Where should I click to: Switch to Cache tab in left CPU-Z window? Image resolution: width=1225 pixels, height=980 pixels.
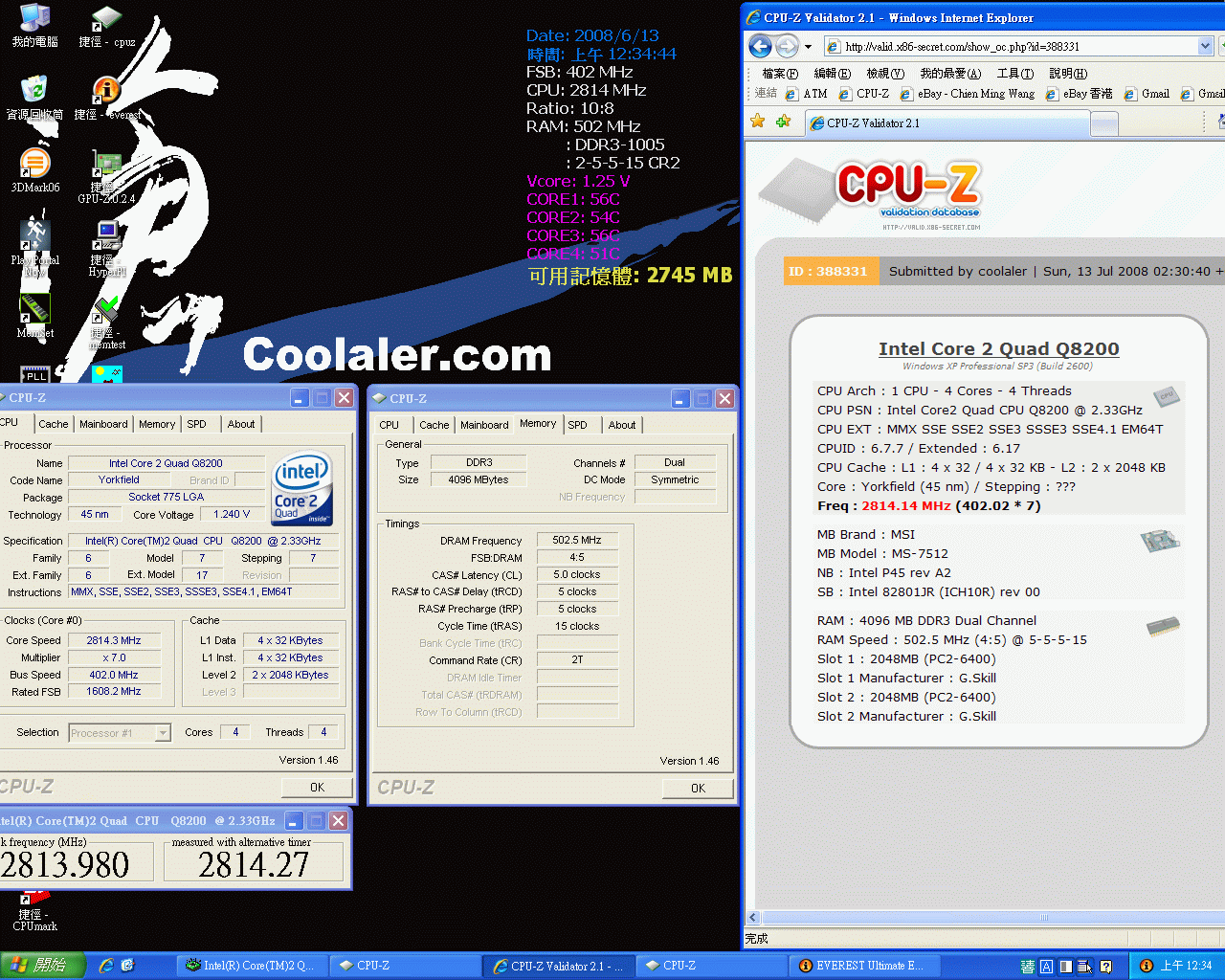coord(54,424)
